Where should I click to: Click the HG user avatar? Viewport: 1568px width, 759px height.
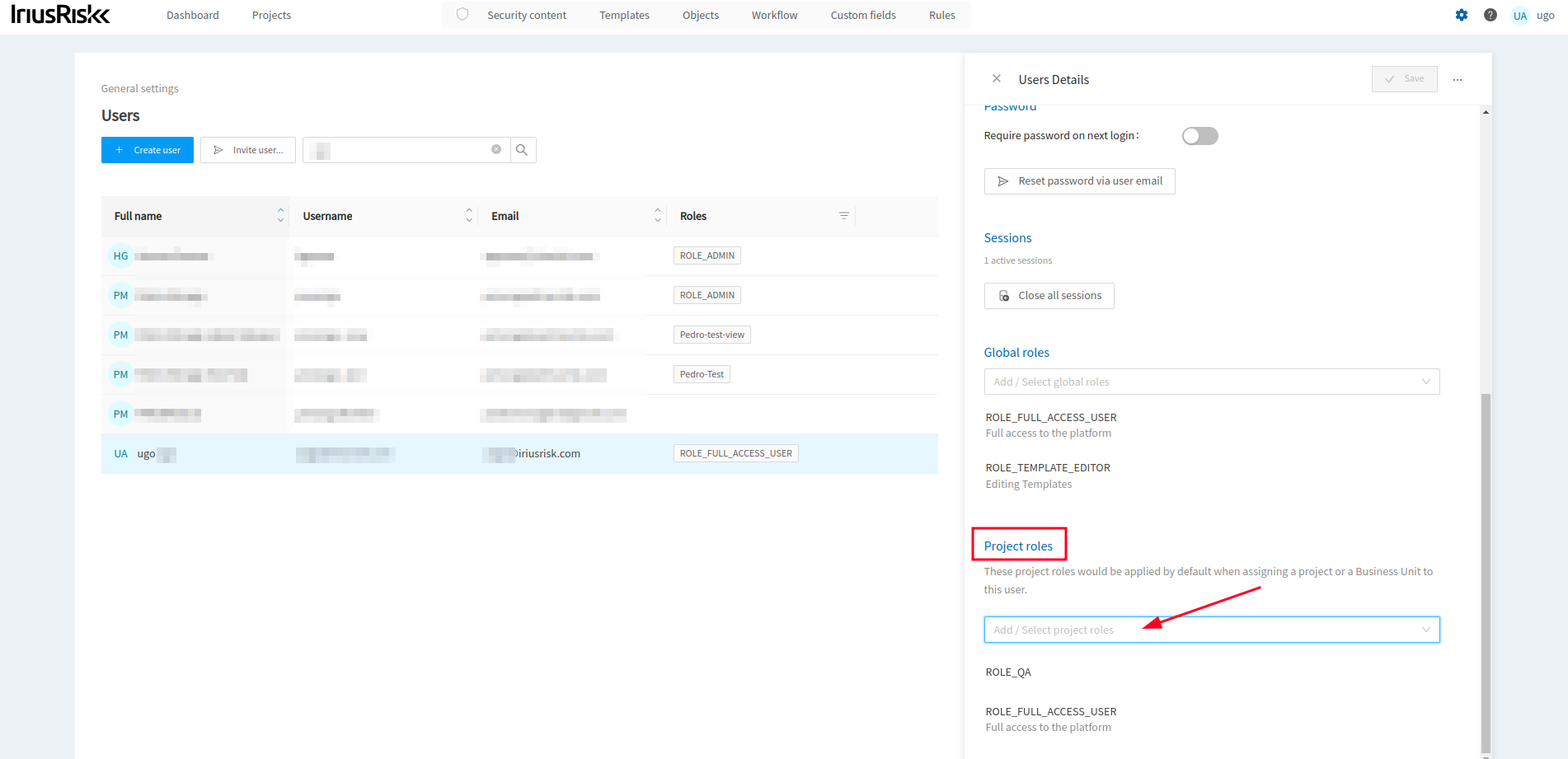121,255
